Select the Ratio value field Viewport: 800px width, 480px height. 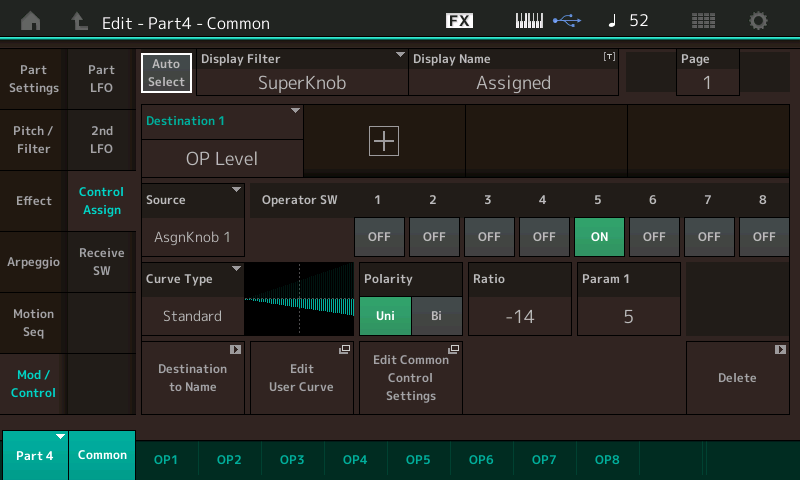pyautogui.click(x=519, y=316)
